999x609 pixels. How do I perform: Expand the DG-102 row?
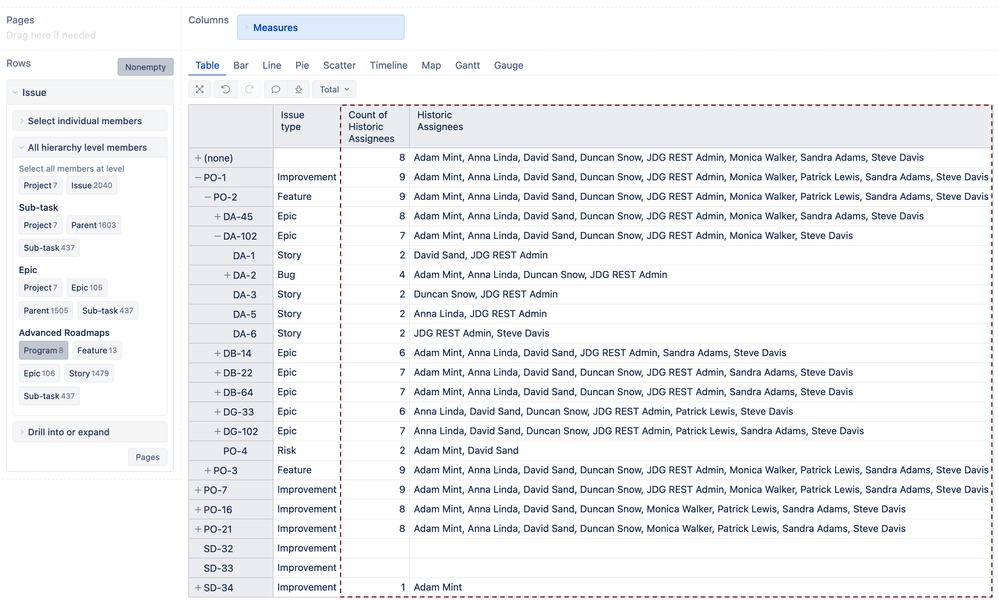(217, 431)
